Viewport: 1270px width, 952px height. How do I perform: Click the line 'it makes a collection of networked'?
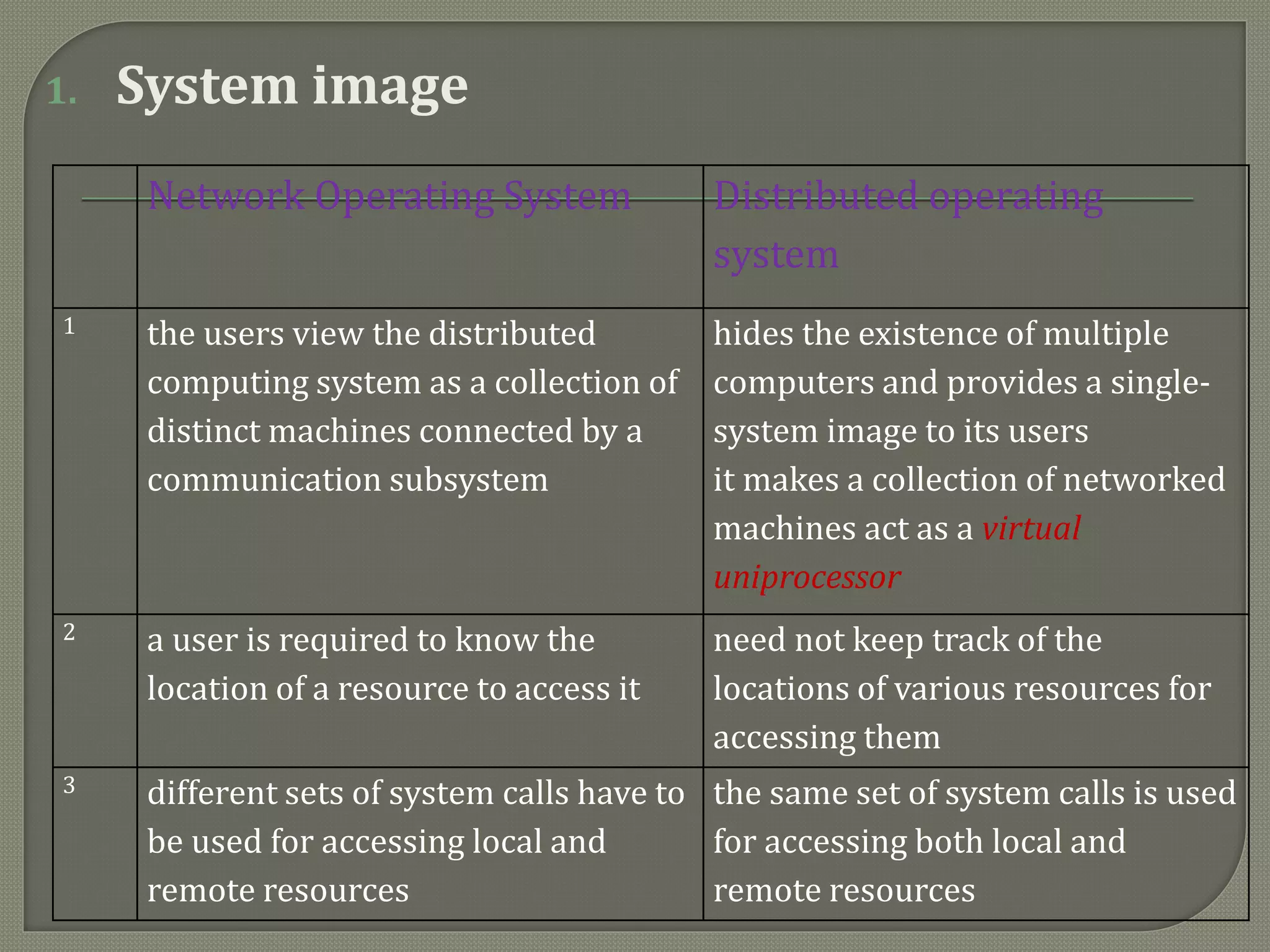[969, 480]
